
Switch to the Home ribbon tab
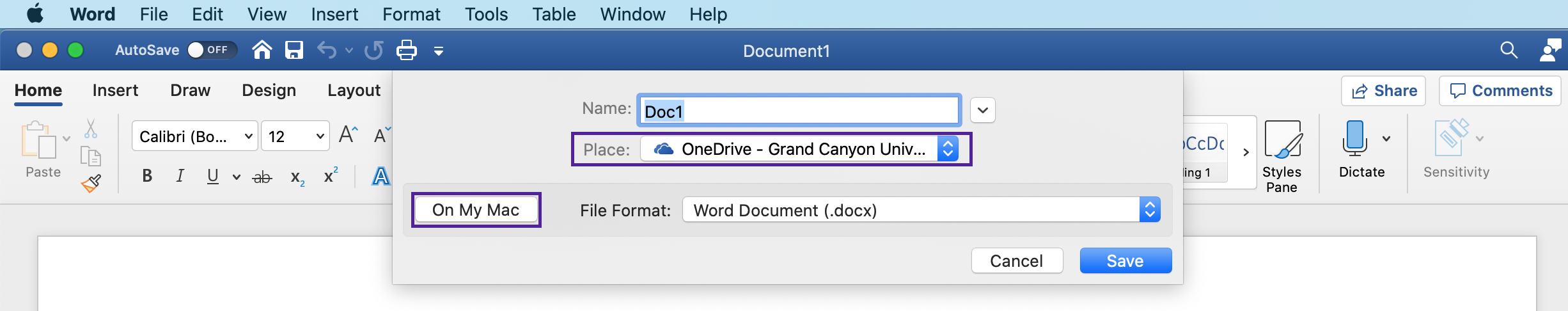[38, 90]
